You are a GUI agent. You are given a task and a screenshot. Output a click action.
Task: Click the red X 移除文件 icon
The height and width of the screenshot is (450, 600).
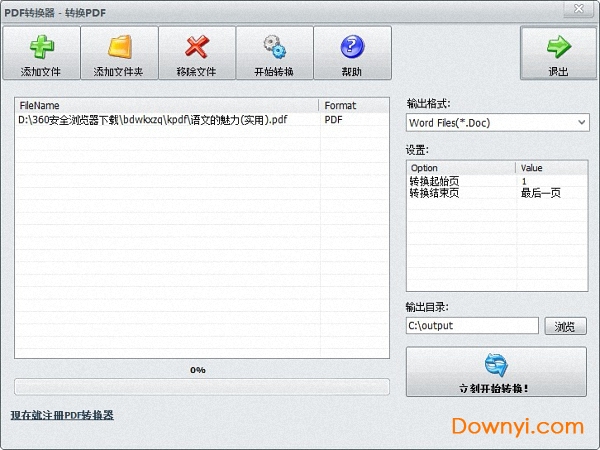tap(197, 47)
